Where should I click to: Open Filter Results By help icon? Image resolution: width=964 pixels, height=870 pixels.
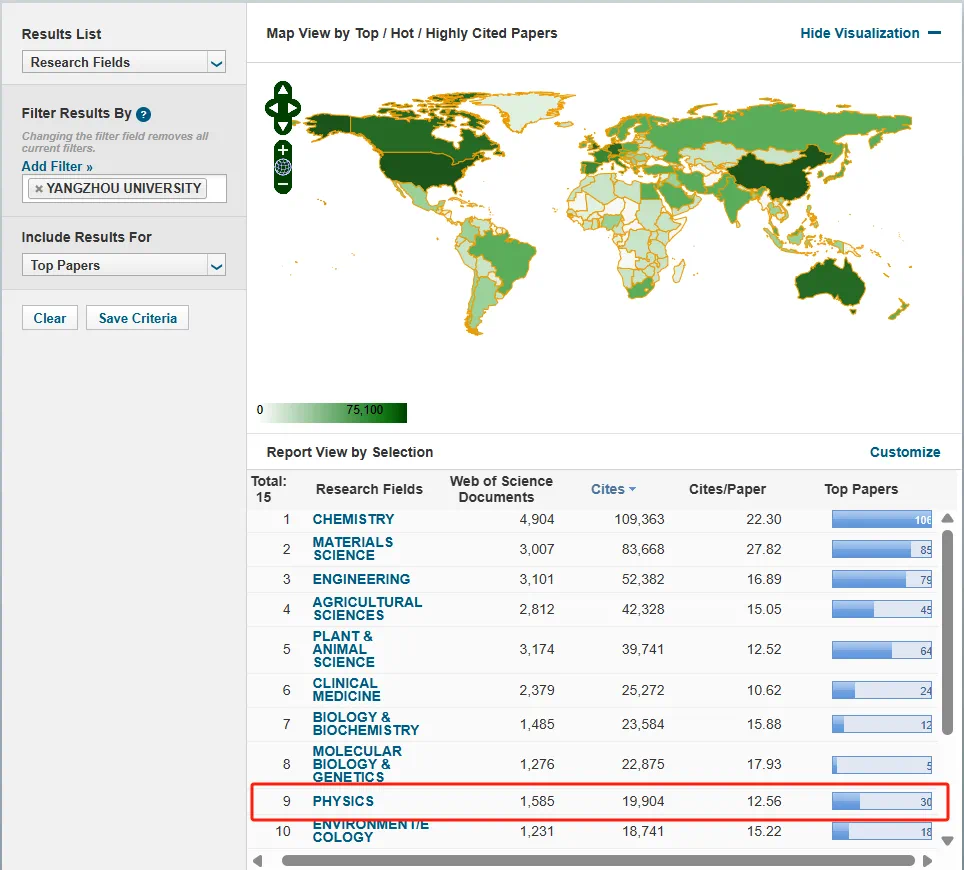144,114
